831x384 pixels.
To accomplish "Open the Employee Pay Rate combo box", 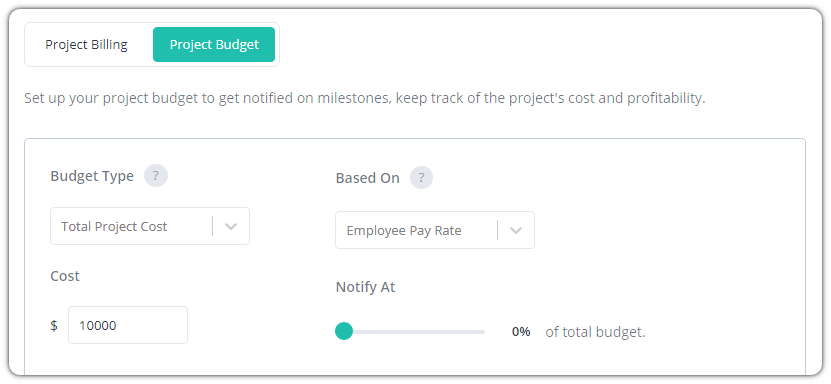I will [x=435, y=230].
